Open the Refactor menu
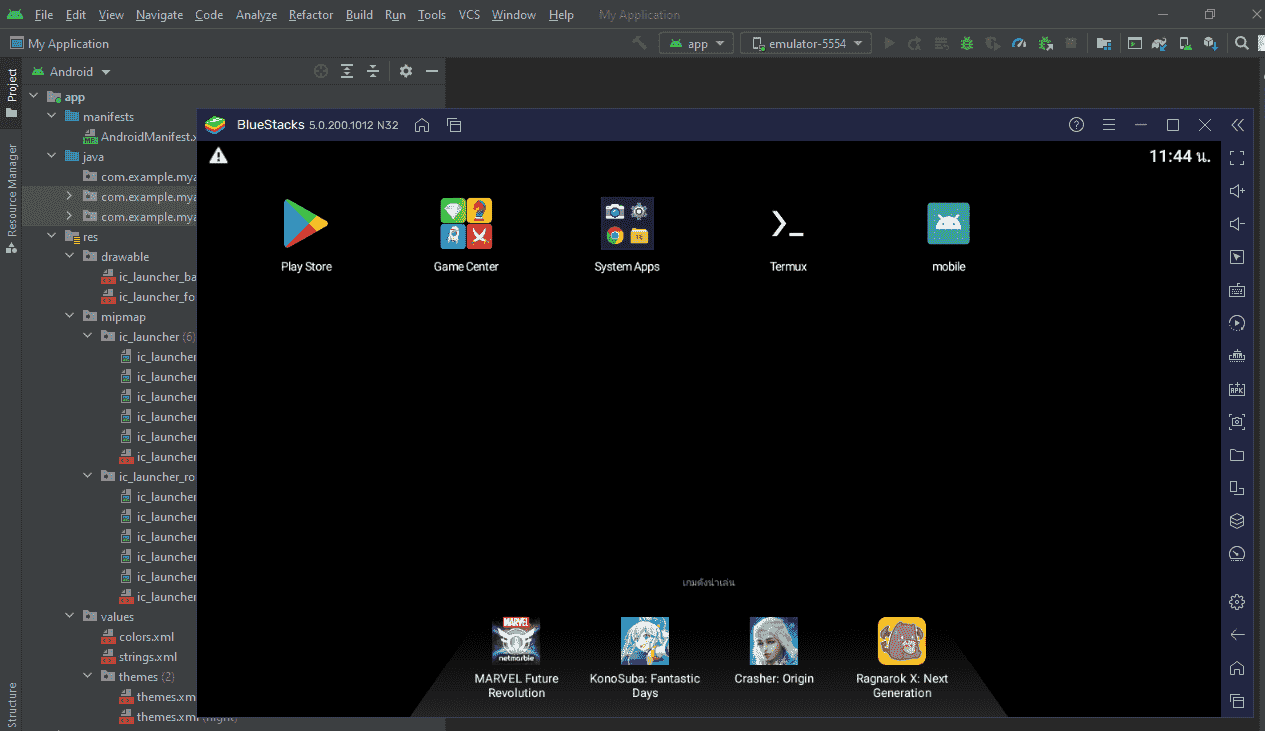Screen dimensions: 1265x731 pyautogui.click(x=311, y=15)
